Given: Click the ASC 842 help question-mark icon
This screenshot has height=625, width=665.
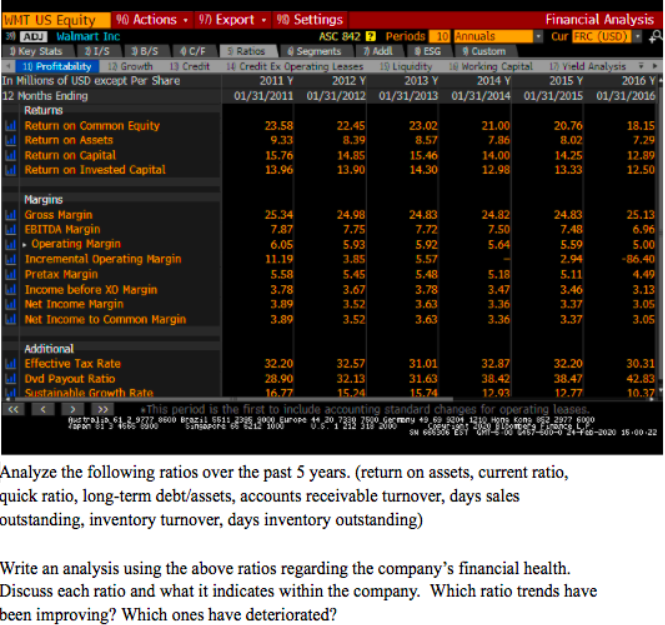Looking at the screenshot, I should (x=370, y=36).
